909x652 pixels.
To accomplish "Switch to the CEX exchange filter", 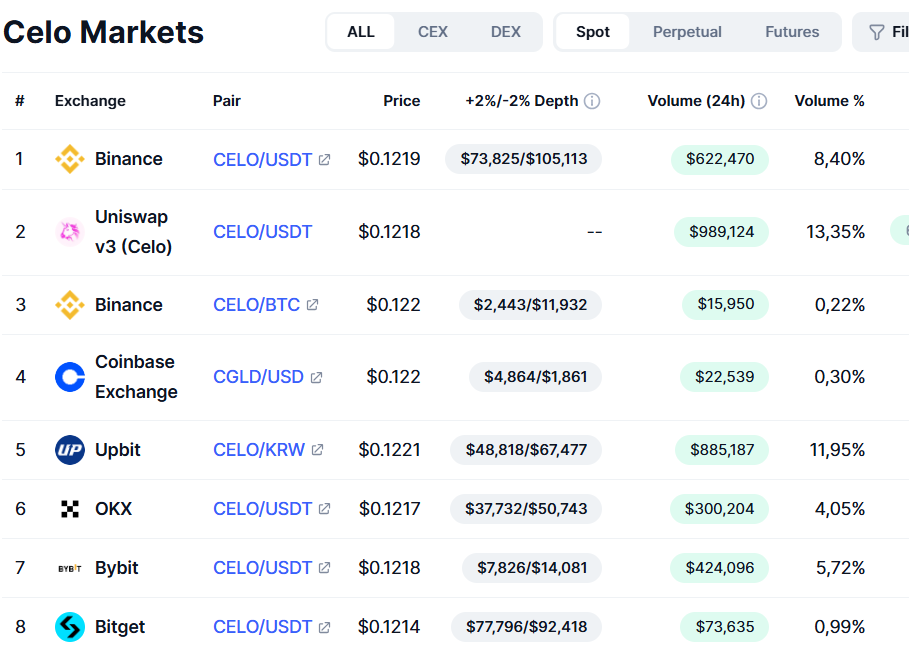I will click(x=433, y=32).
